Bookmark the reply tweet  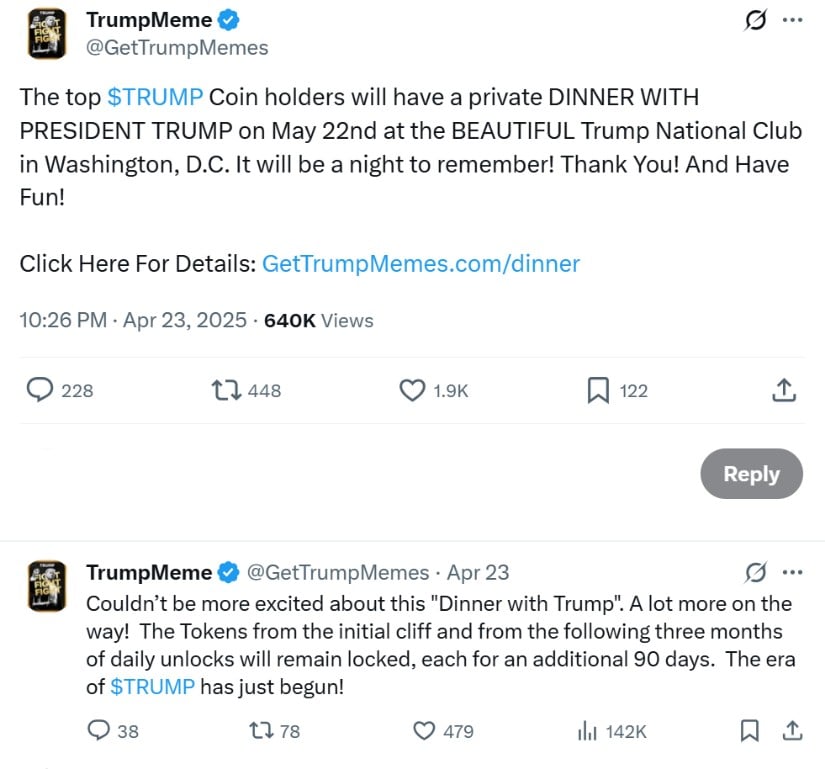click(750, 731)
